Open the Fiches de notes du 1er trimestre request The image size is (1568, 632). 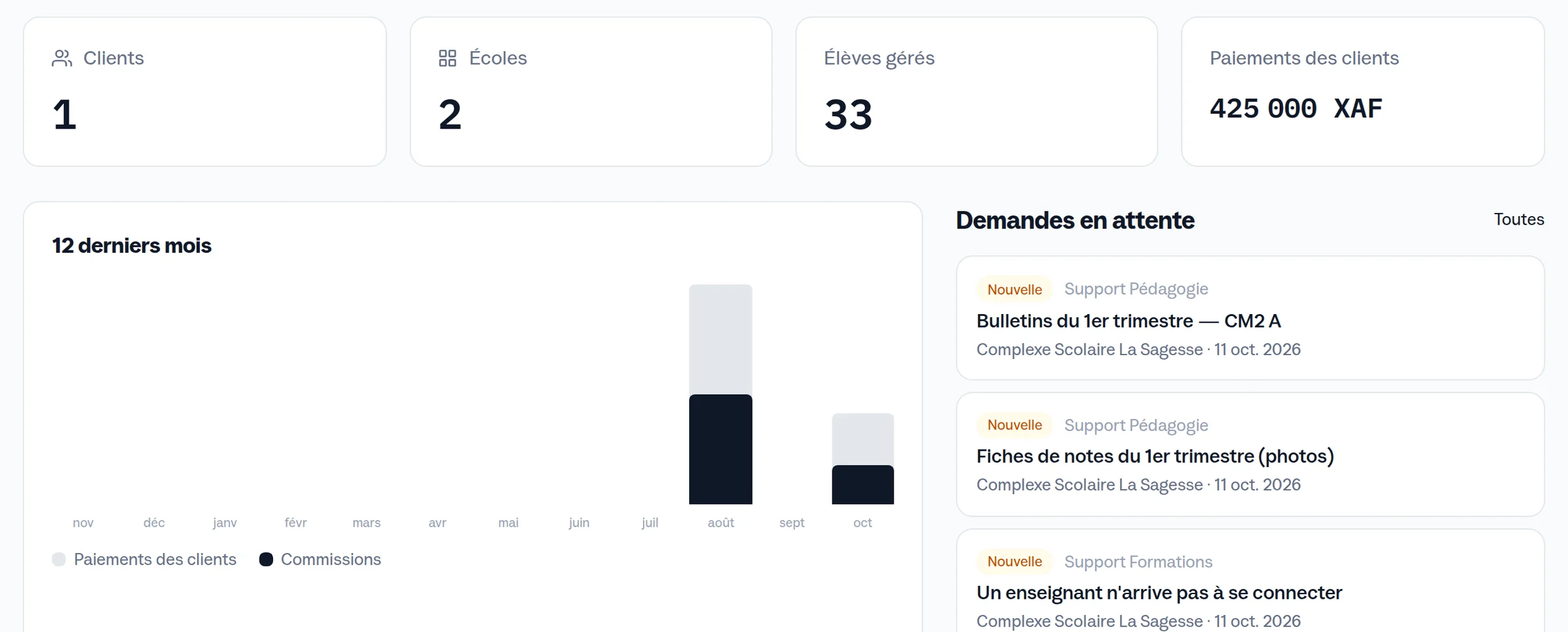pyautogui.click(x=1250, y=454)
